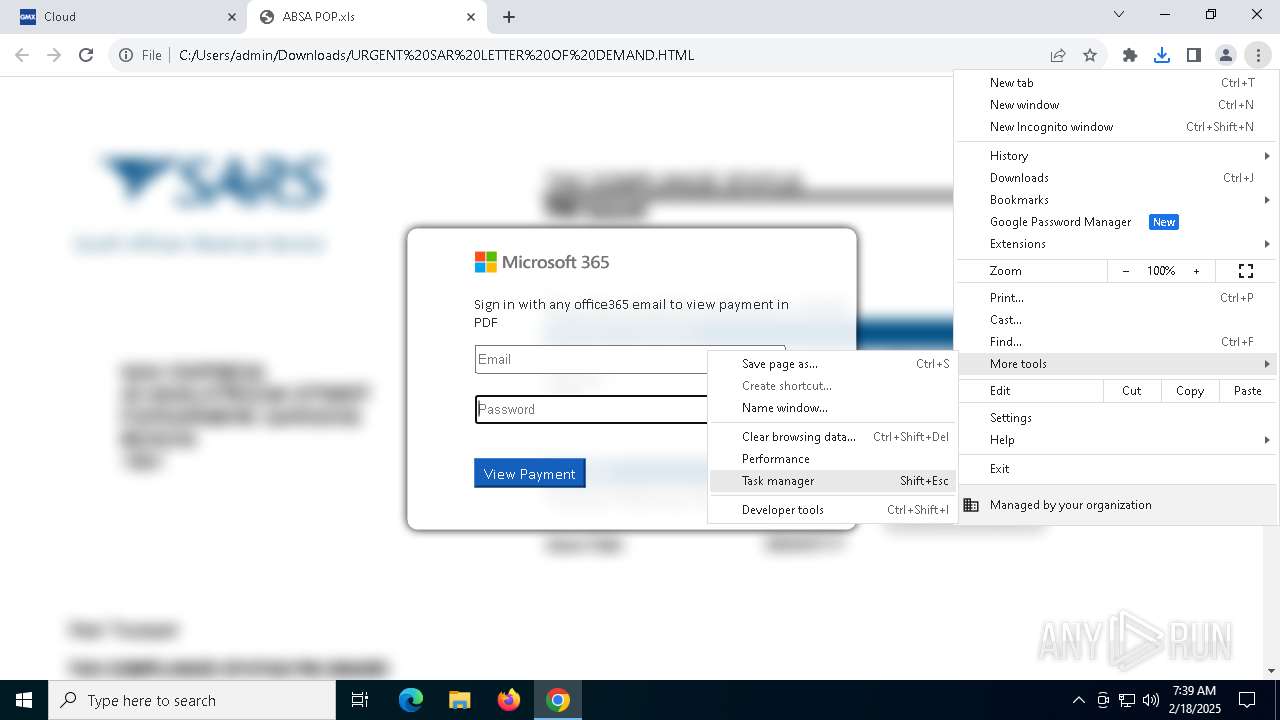Show hidden system tray icons
The image size is (1280, 720).
[x=1078, y=700]
